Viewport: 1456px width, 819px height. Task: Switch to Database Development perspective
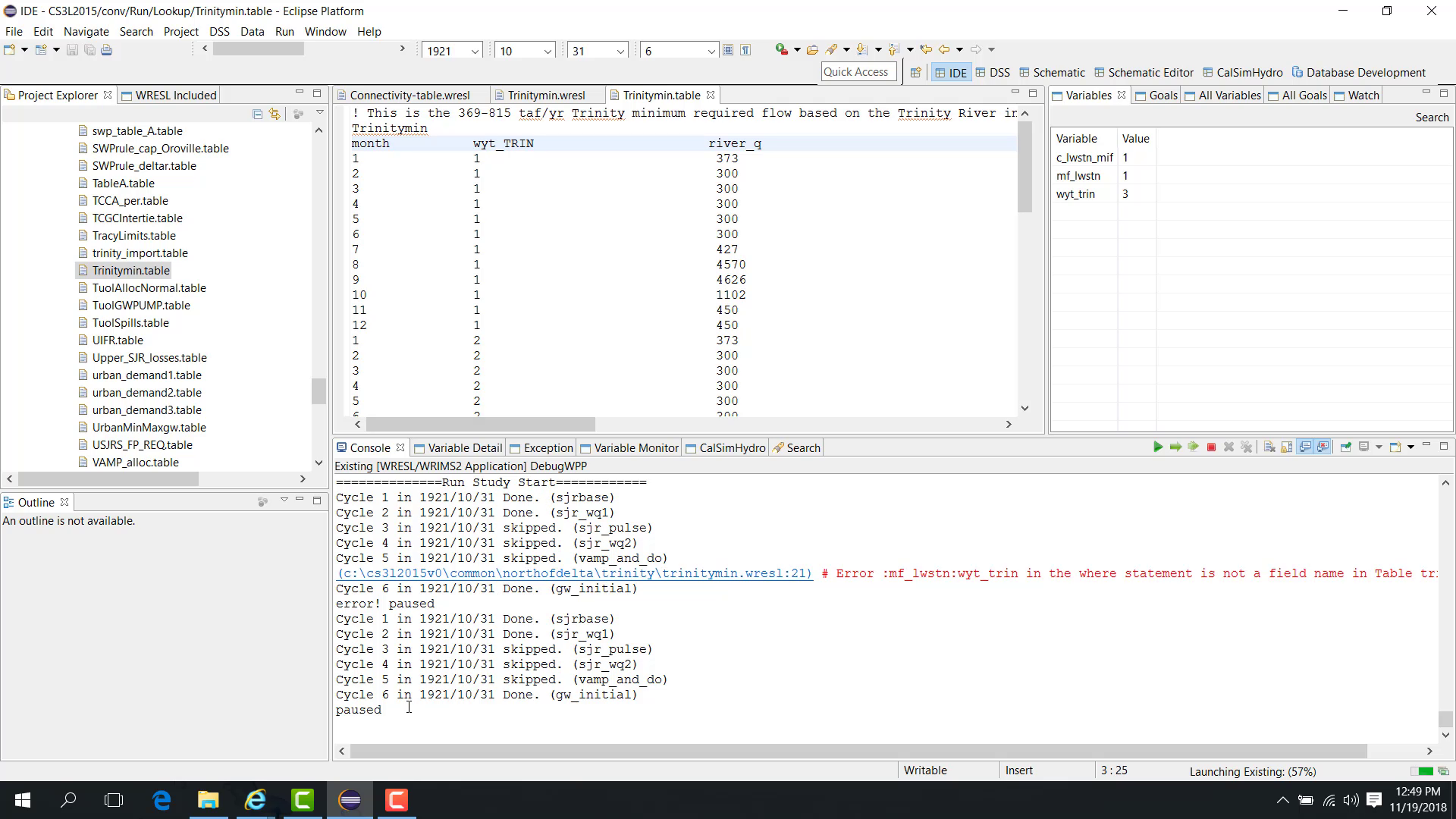(1358, 73)
